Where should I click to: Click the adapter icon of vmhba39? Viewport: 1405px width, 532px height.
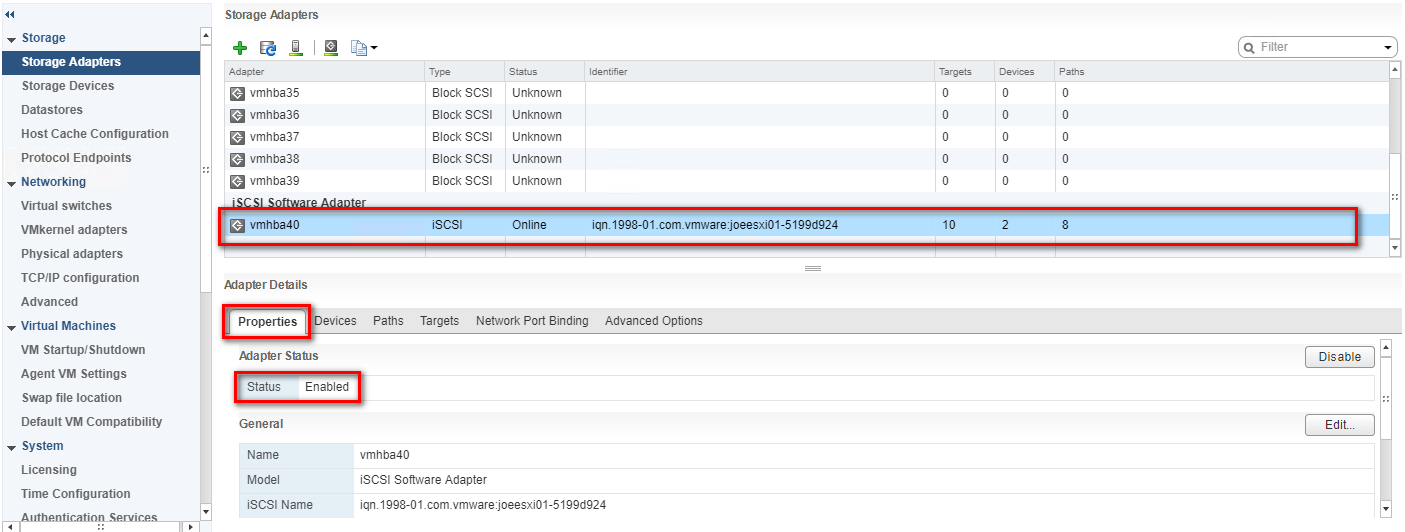pos(237,181)
